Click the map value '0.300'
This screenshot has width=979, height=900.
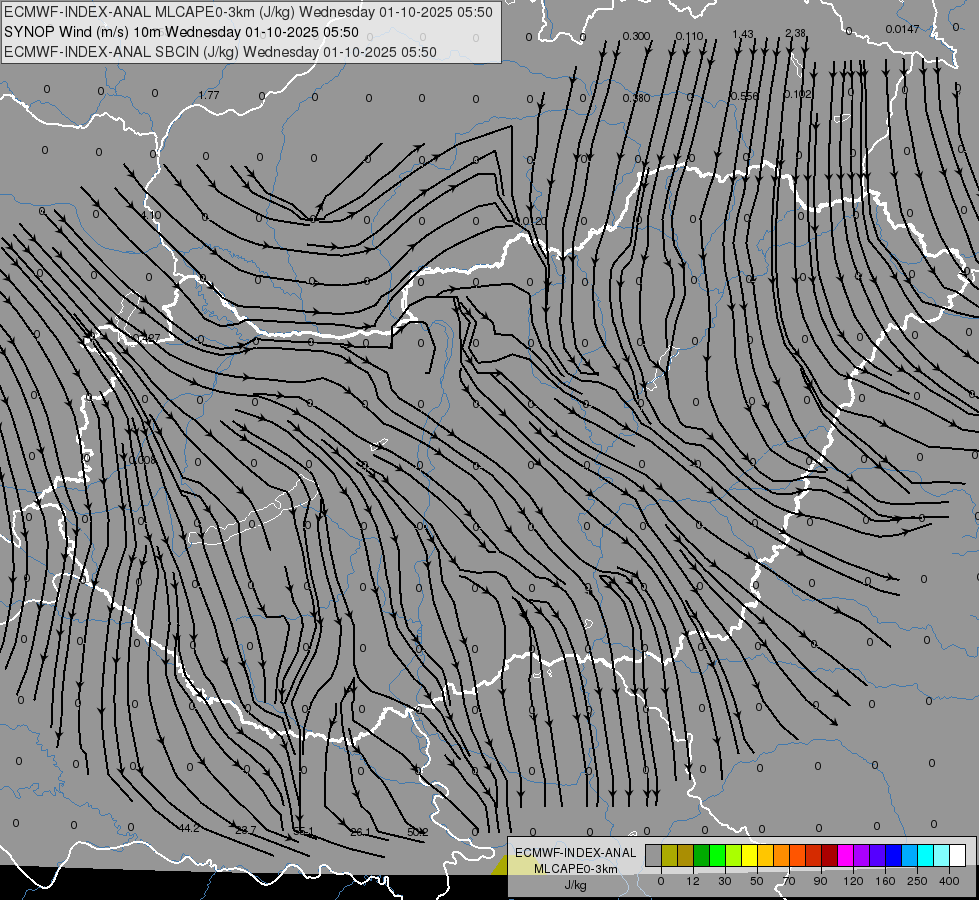point(636,36)
